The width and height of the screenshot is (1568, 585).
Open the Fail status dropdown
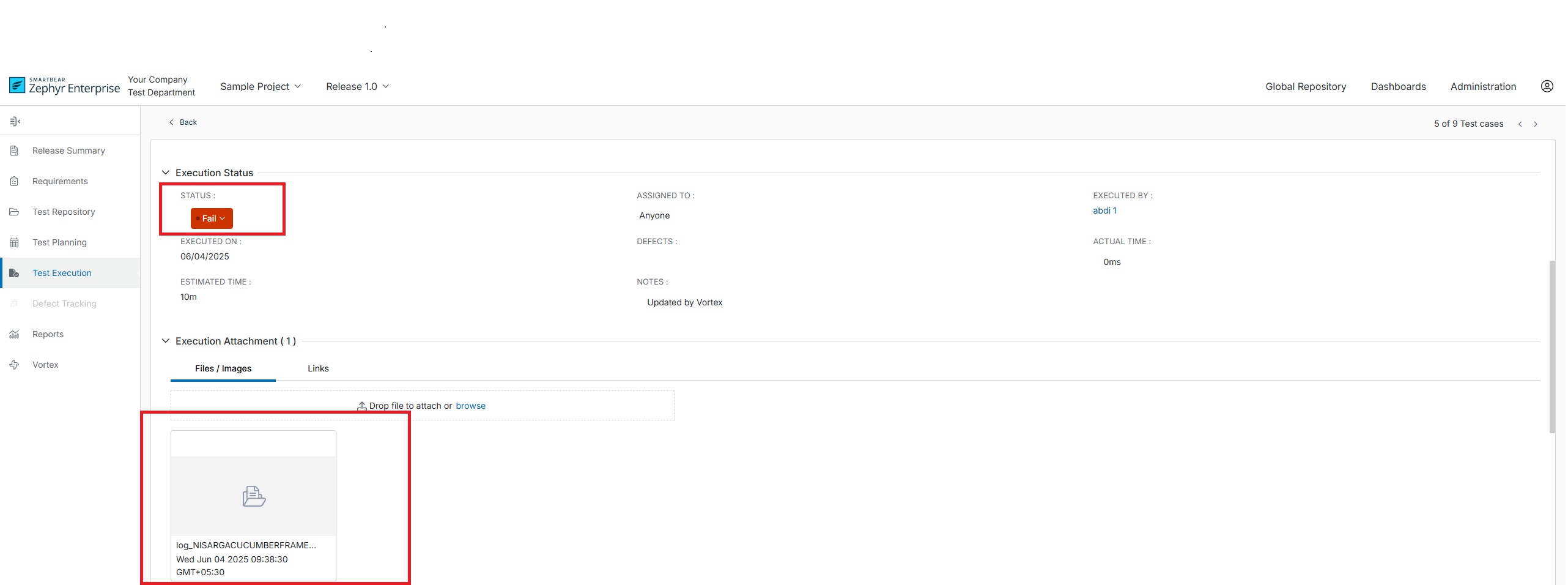click(211, 218)
